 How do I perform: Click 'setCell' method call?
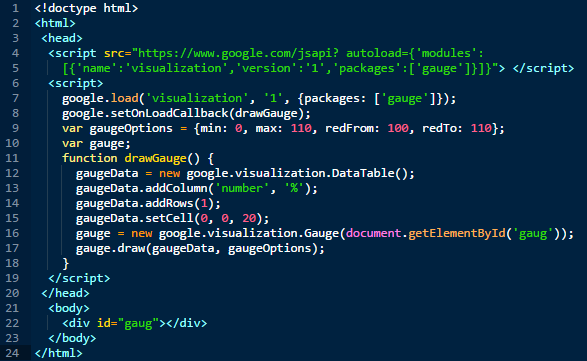pyautogui.click(x=169, y=218)
